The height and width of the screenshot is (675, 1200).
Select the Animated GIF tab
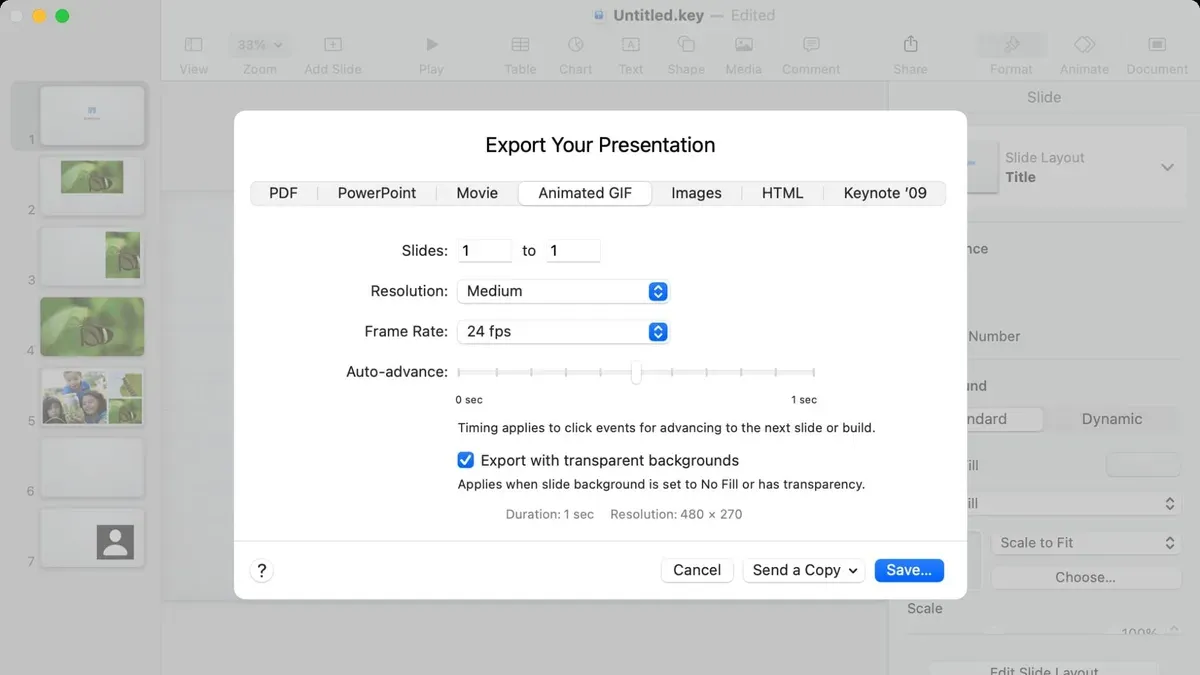pos(585,193)
